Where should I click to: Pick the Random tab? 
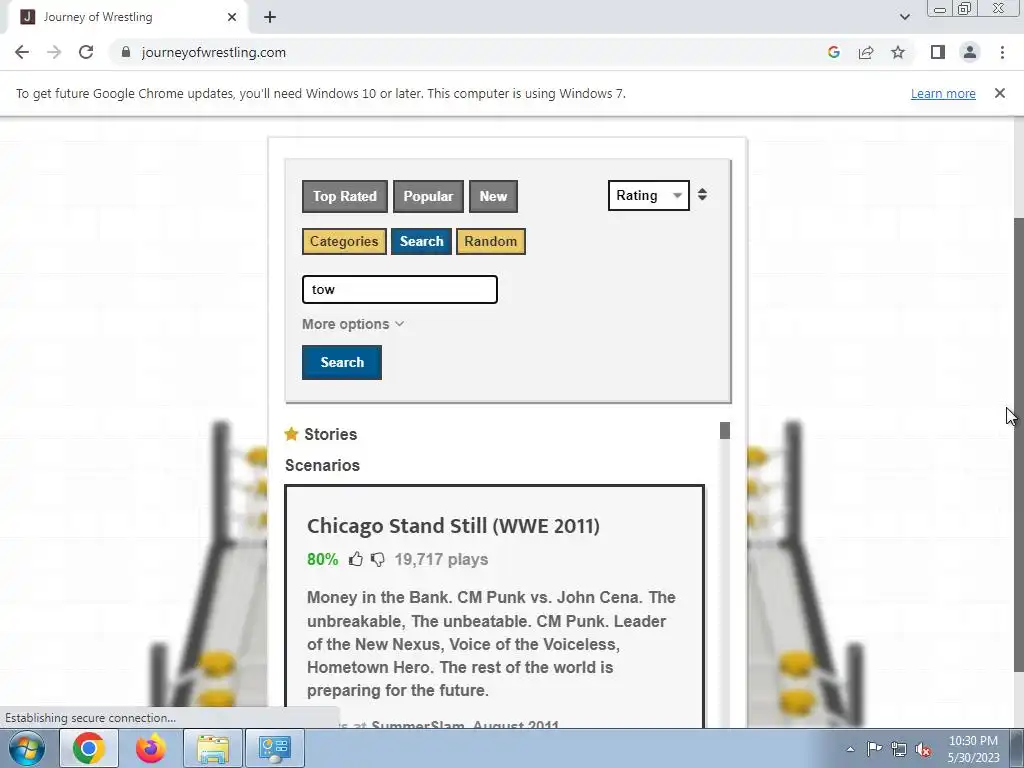[490, 242]
